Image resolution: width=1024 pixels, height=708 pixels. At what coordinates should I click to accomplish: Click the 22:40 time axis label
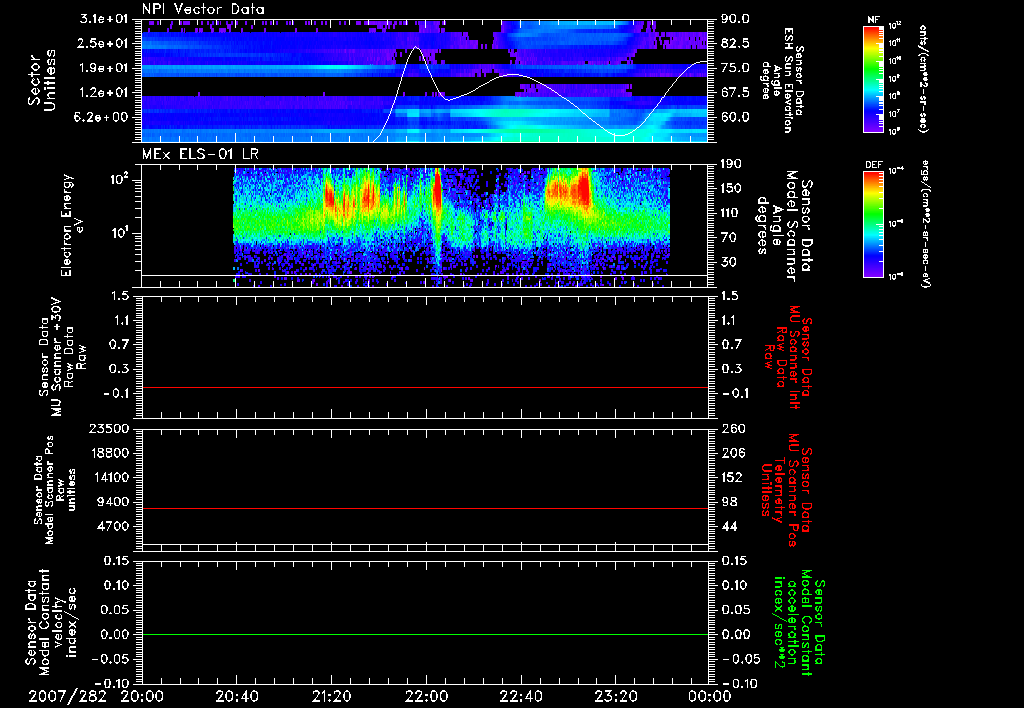tap(522, 696)
